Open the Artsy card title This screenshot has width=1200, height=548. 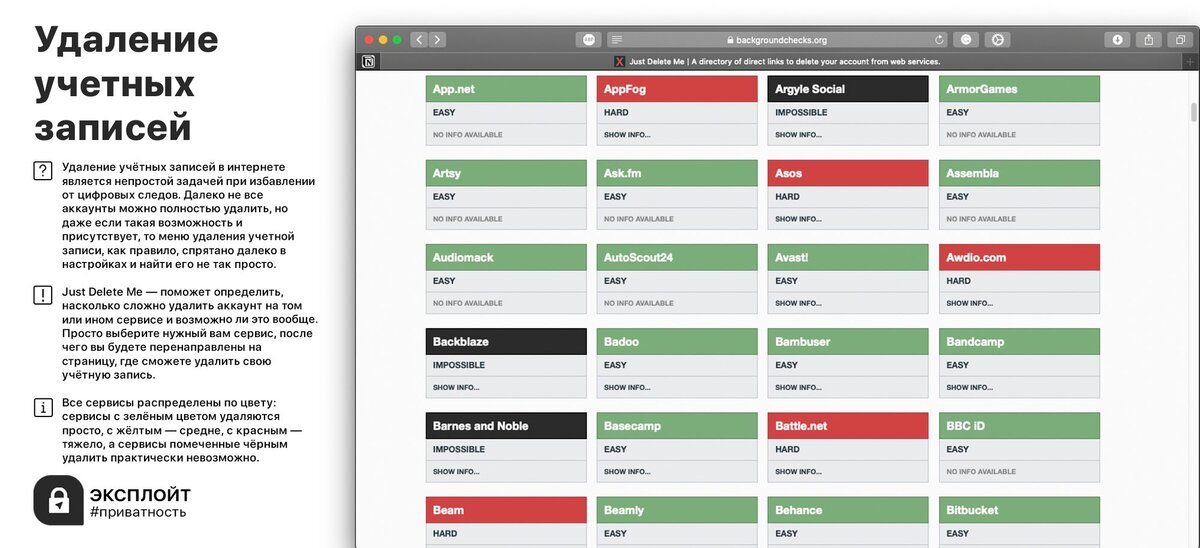pyautogui.click(x=506, y=173)
